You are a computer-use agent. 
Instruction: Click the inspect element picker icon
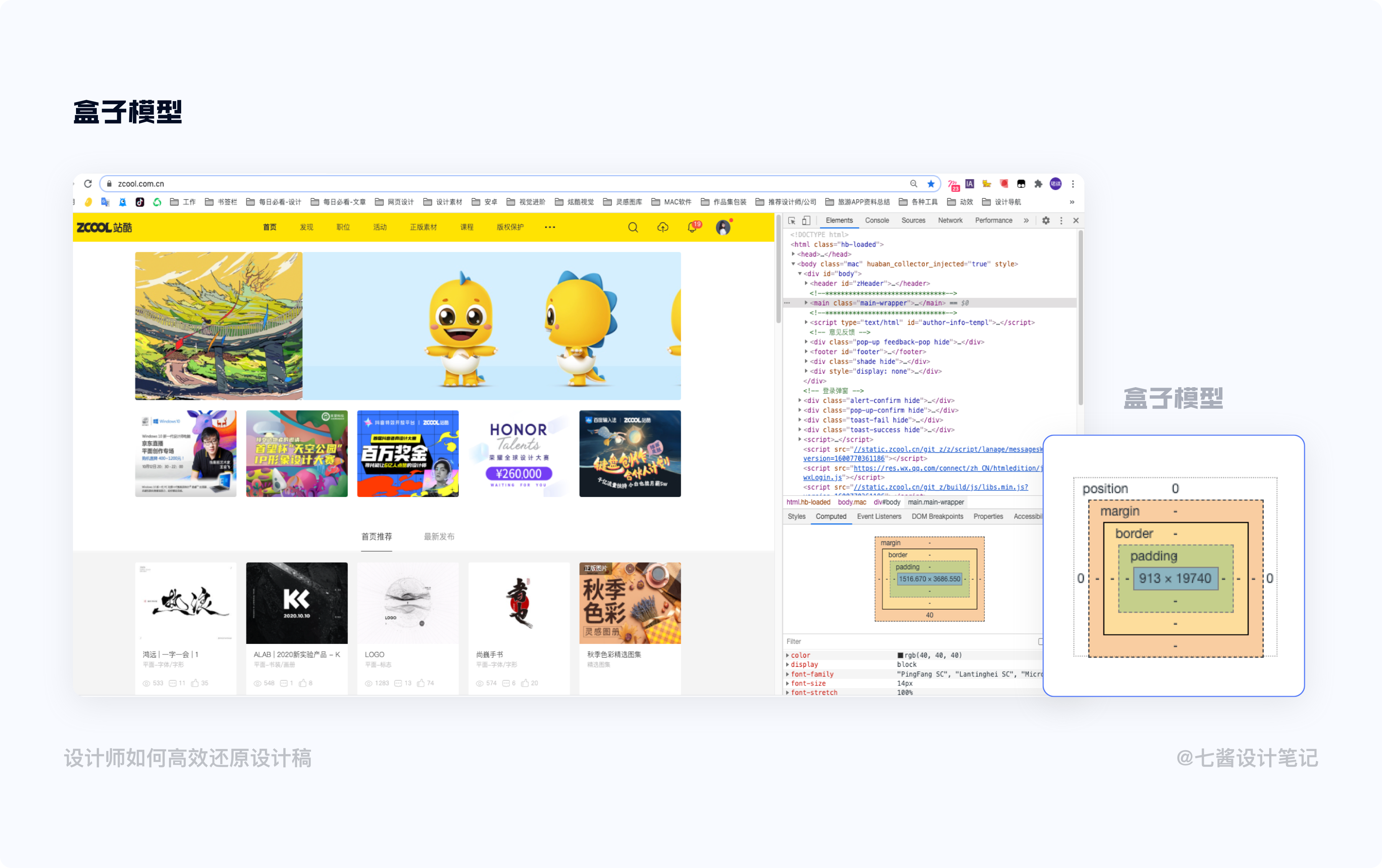pos(792,221)
